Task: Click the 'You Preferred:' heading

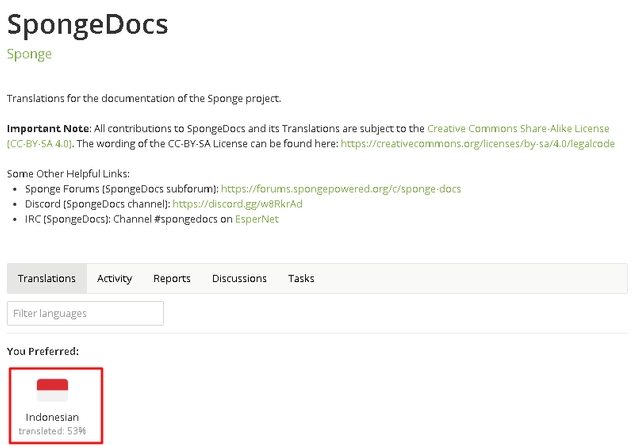Action: point(43,351)
